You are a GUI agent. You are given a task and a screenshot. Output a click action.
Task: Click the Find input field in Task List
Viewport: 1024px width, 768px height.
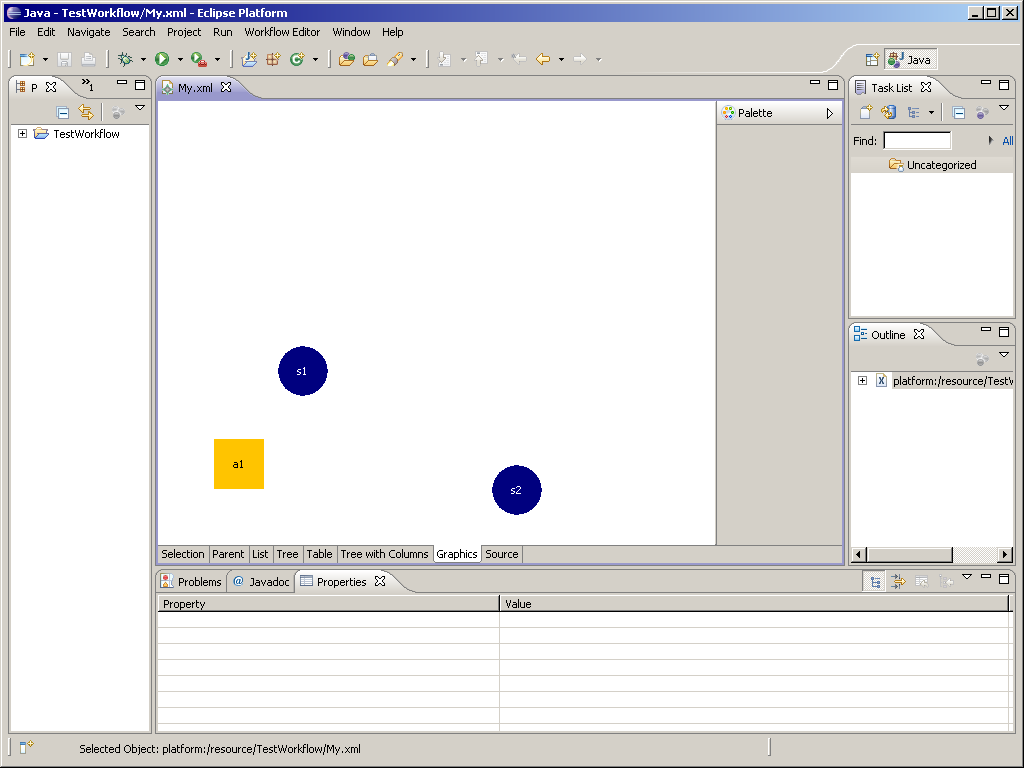[917, 141]
